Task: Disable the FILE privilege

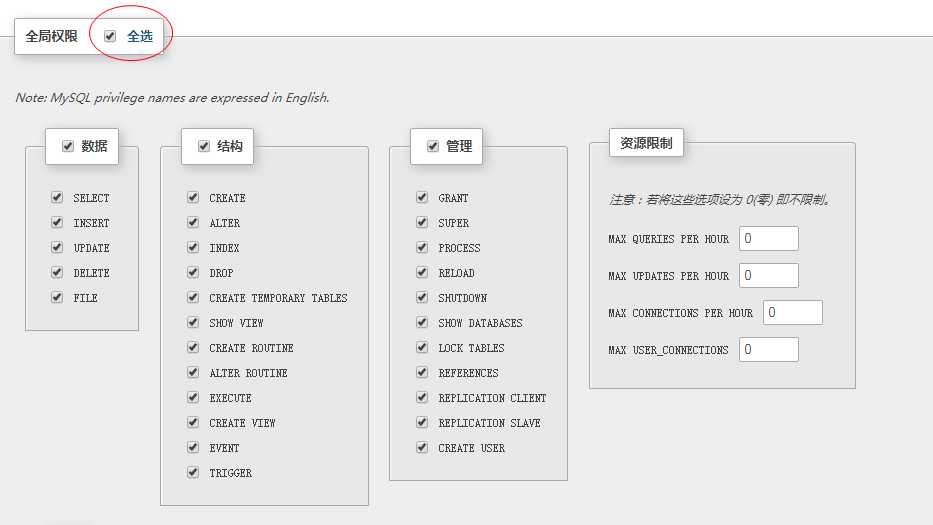Action: point(56,297)
